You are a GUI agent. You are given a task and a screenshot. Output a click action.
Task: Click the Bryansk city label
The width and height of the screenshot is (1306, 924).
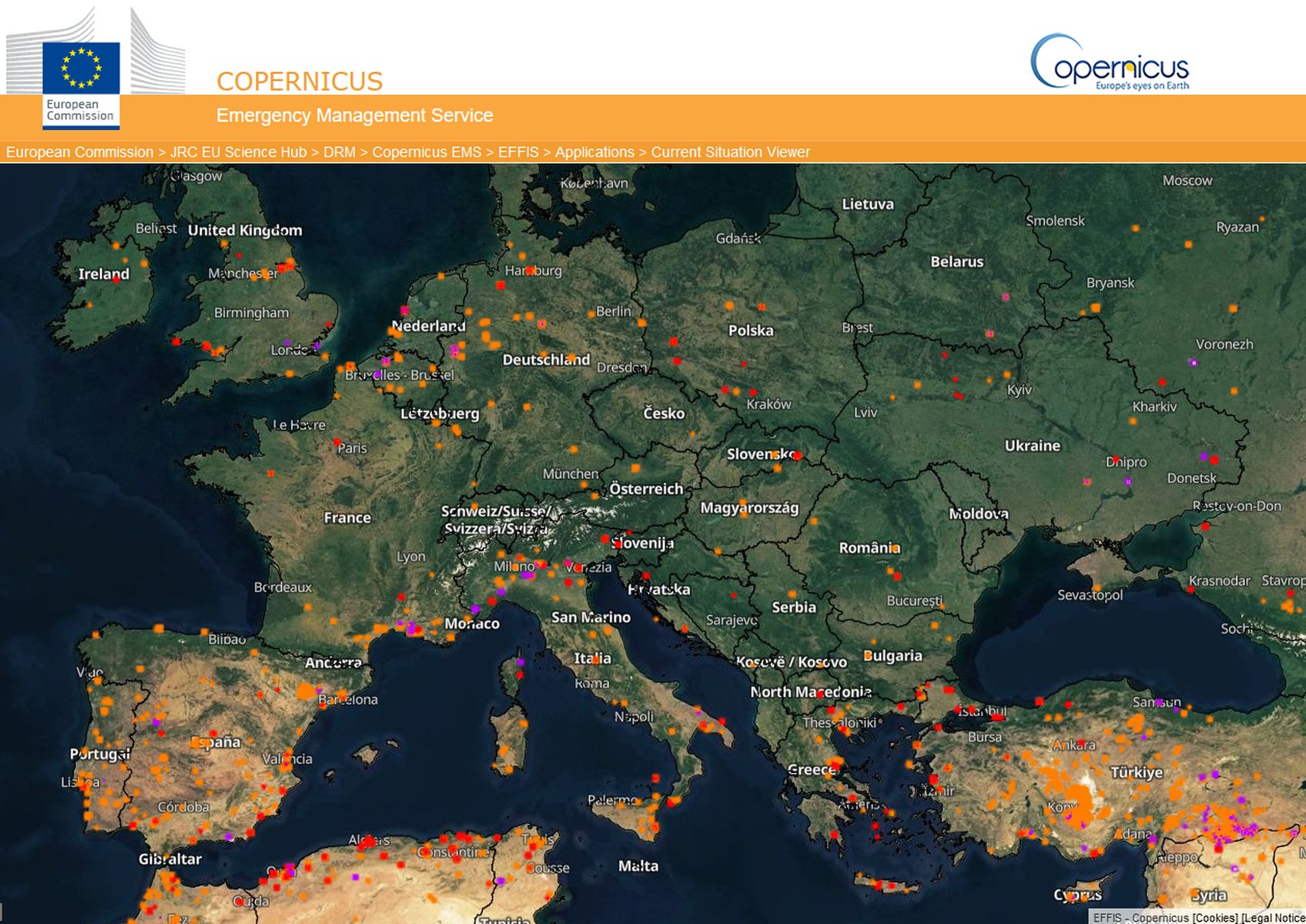[1110, 283]
